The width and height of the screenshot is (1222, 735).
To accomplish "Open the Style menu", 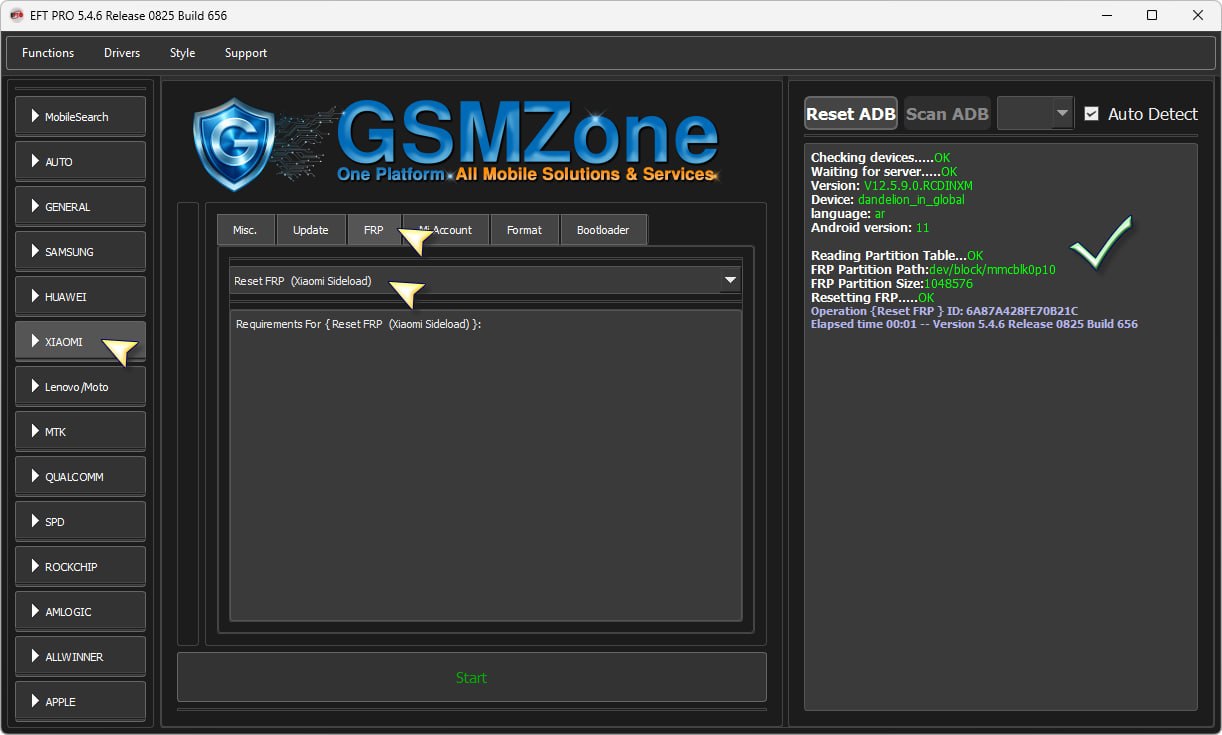I will click(x=182, y=53).
